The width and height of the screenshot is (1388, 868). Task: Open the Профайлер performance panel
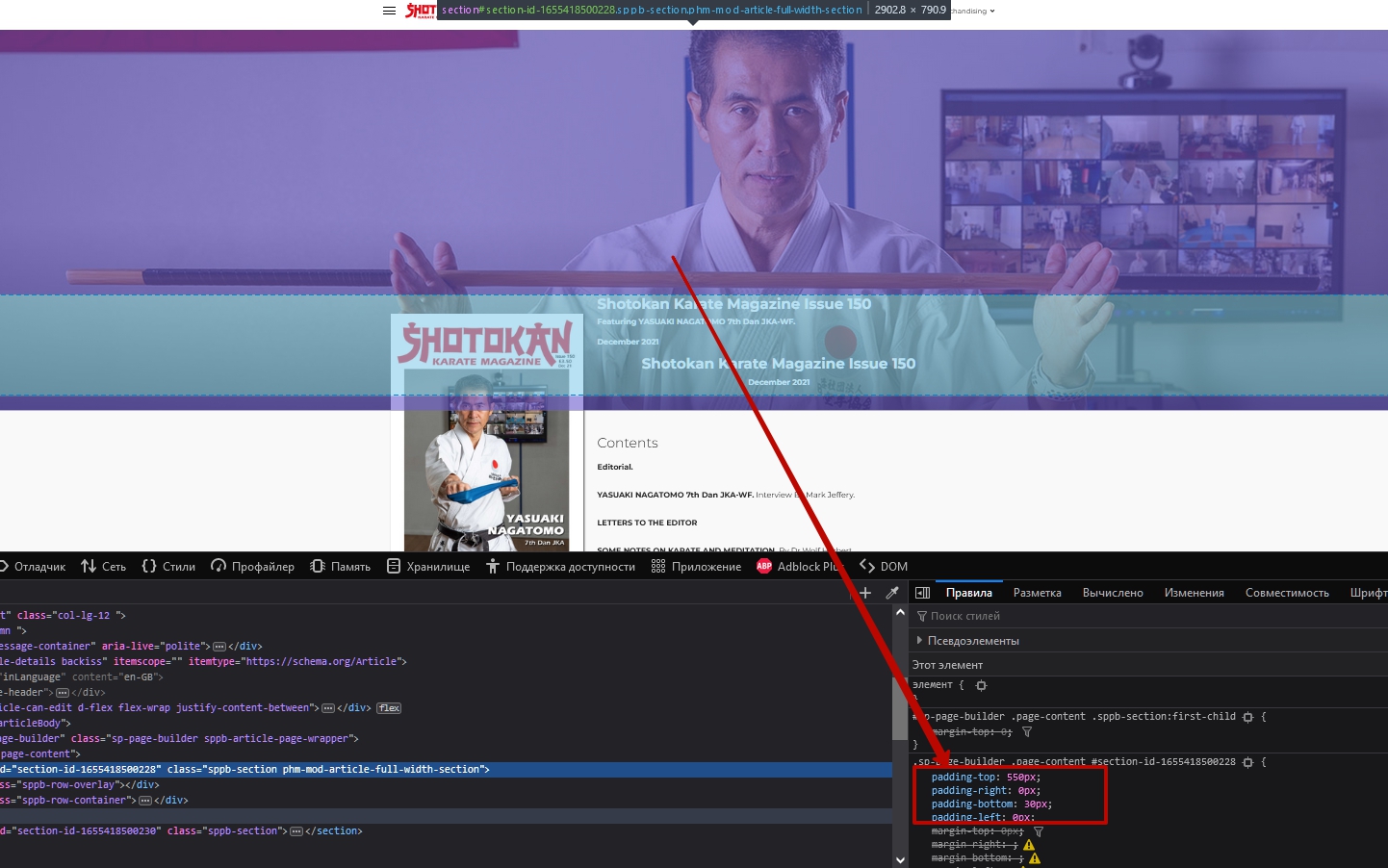click(x=253, y=567)
